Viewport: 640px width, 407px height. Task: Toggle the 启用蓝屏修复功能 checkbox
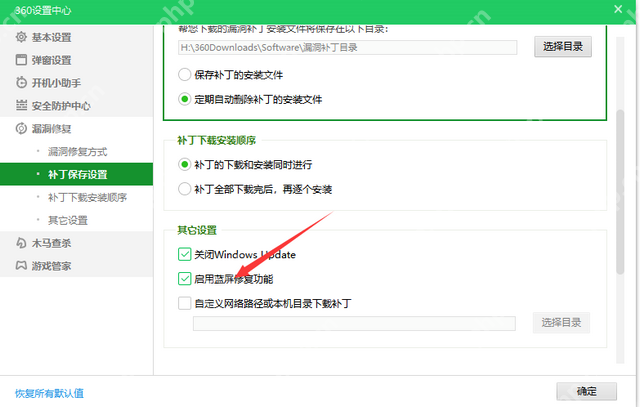(184, 279)
